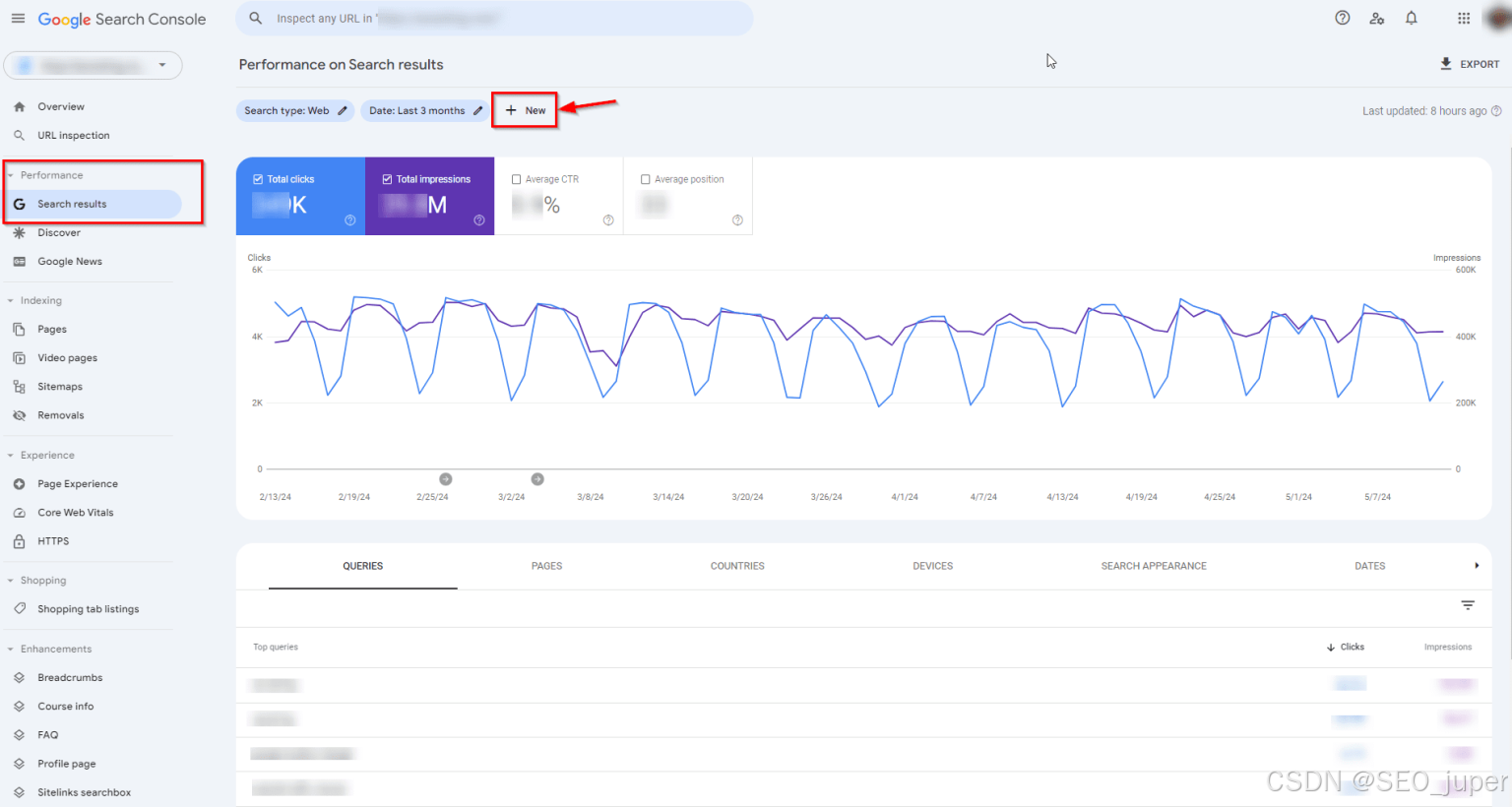The image size is (1512, 807).
Task: Click the Google News icon
Action: [19, 261]
